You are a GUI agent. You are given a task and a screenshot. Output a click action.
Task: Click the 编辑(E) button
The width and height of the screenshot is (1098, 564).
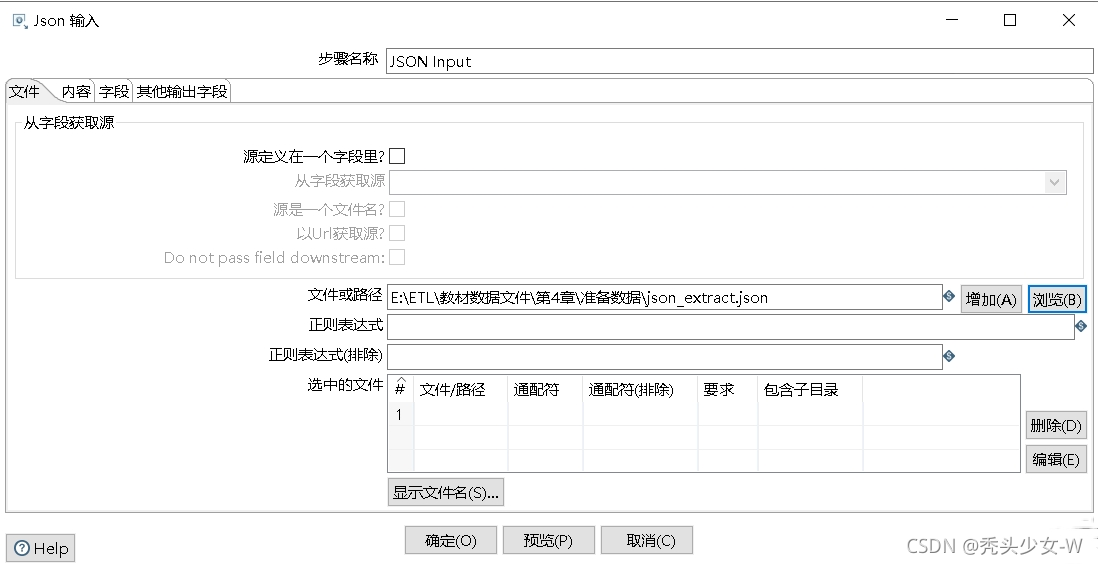(1056, 459)
